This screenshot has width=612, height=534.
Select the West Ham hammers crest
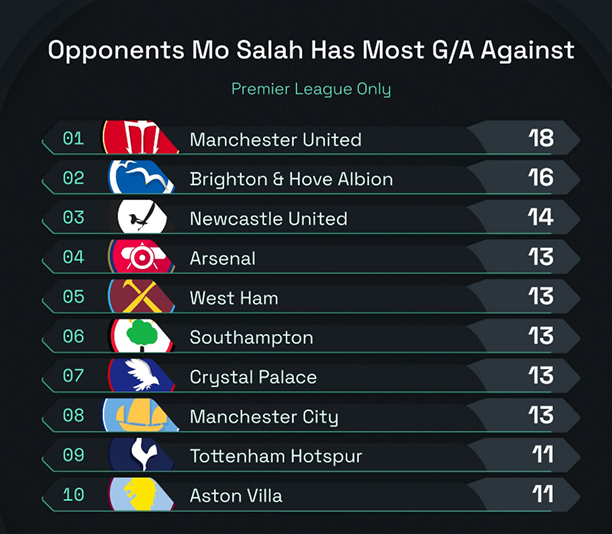tap(142, 297)
